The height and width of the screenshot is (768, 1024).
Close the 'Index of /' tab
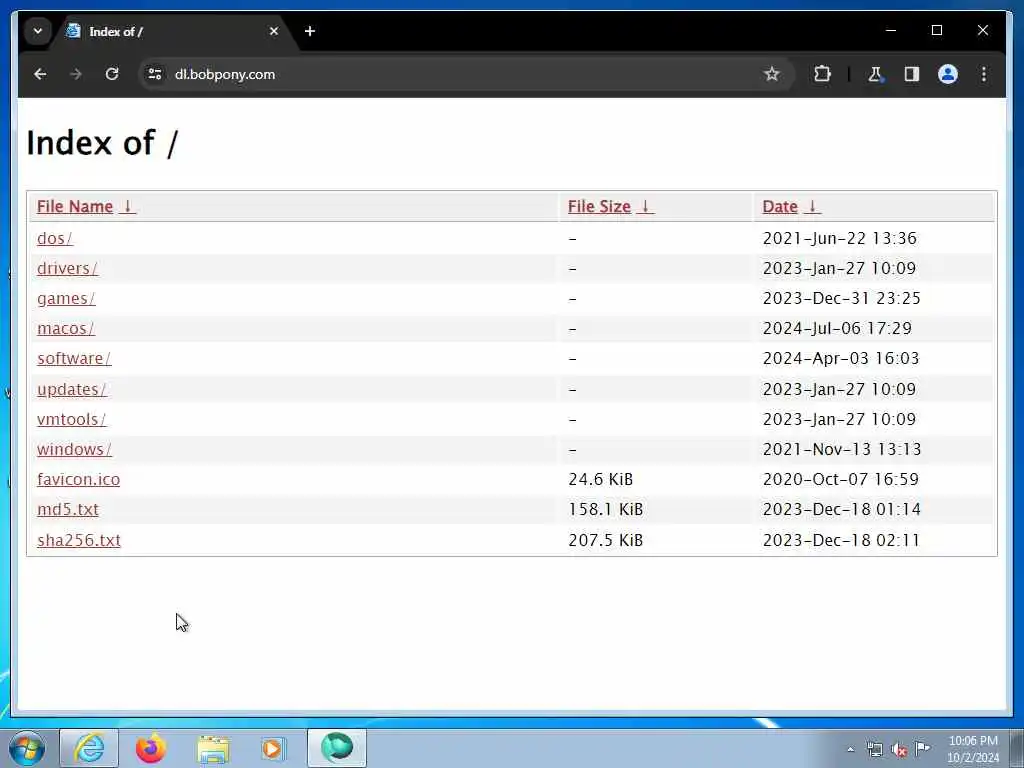pyautogui.click(x=274, y=31)
